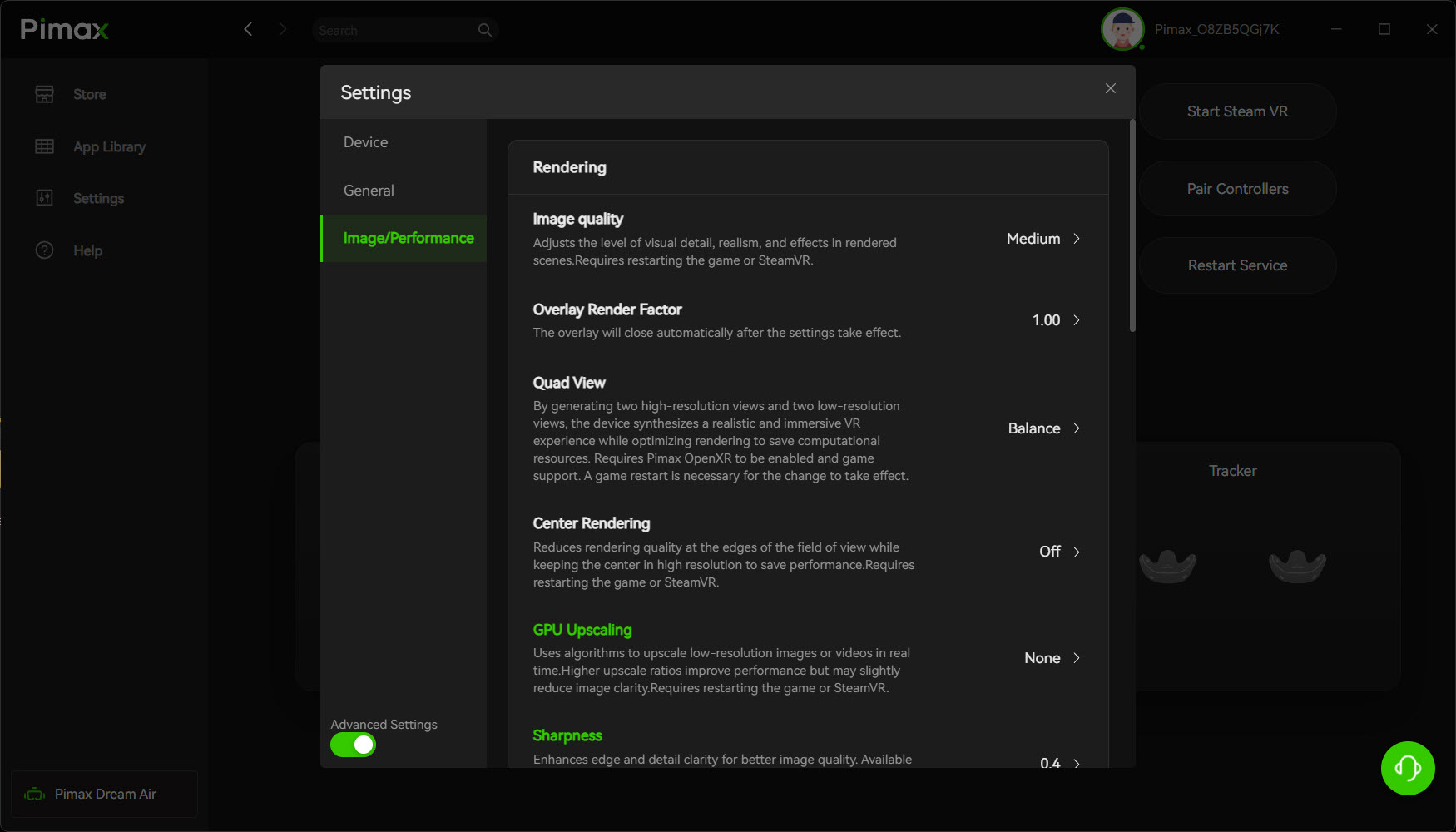1456x832 pixels.
Task: Adjust Overlay Render Factor value 1.00
Action: (1057, 320)
